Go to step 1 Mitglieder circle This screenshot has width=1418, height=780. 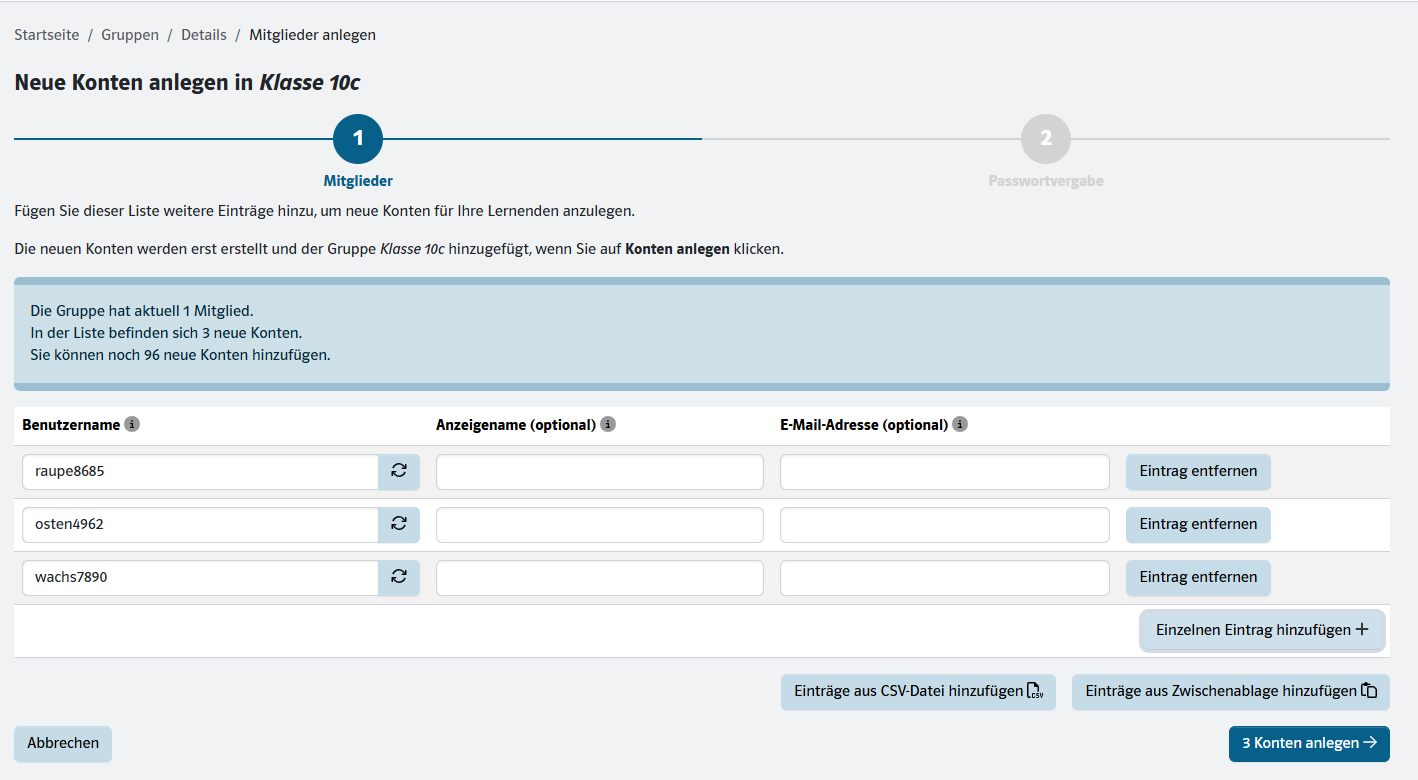[358, 139]
